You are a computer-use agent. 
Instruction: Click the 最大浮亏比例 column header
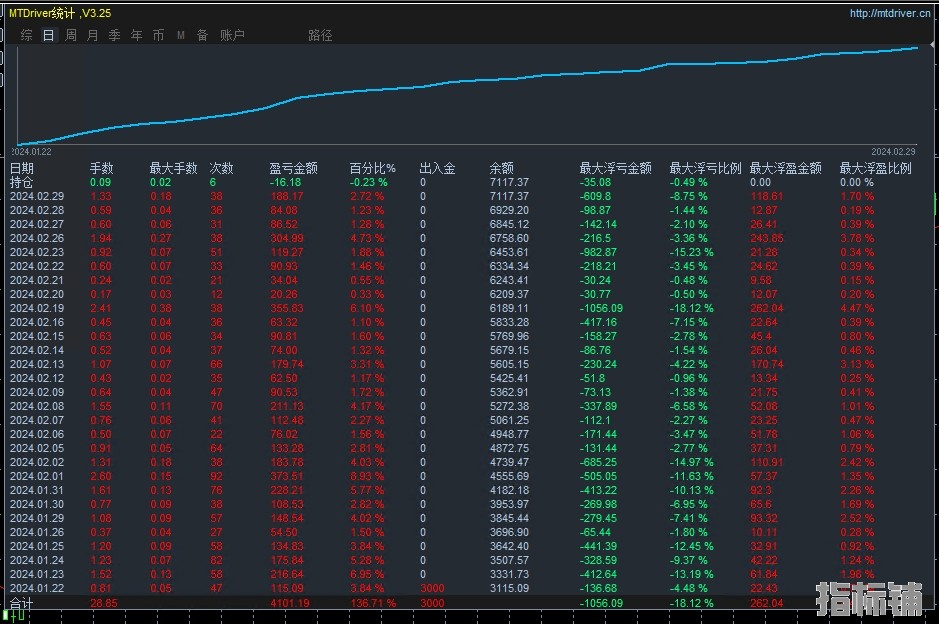[705, 168]
